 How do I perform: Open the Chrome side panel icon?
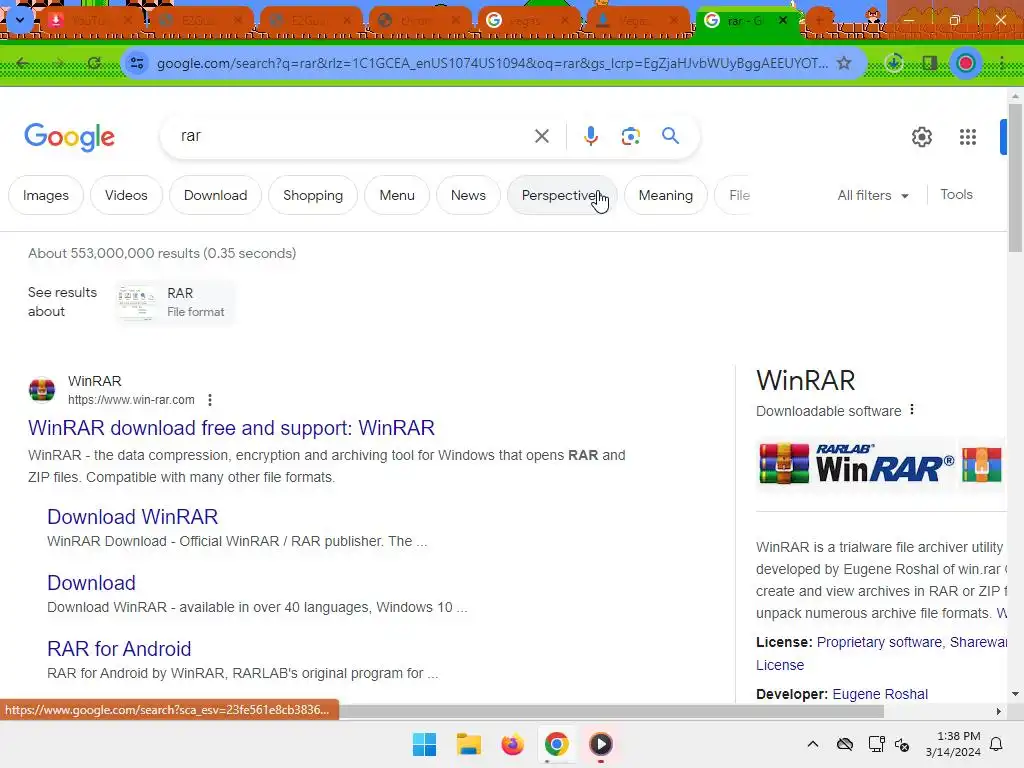pyautogui.click(x=929, y=63)
